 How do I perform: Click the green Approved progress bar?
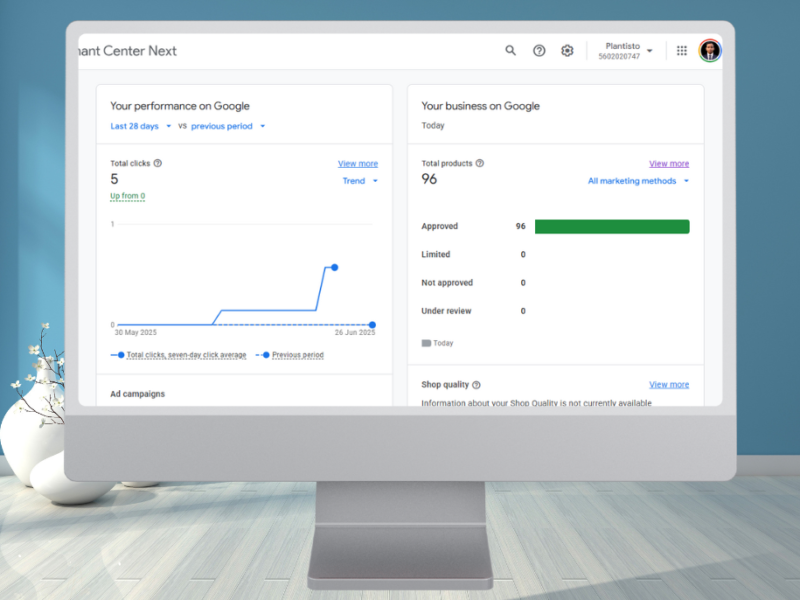click(612, 227)
